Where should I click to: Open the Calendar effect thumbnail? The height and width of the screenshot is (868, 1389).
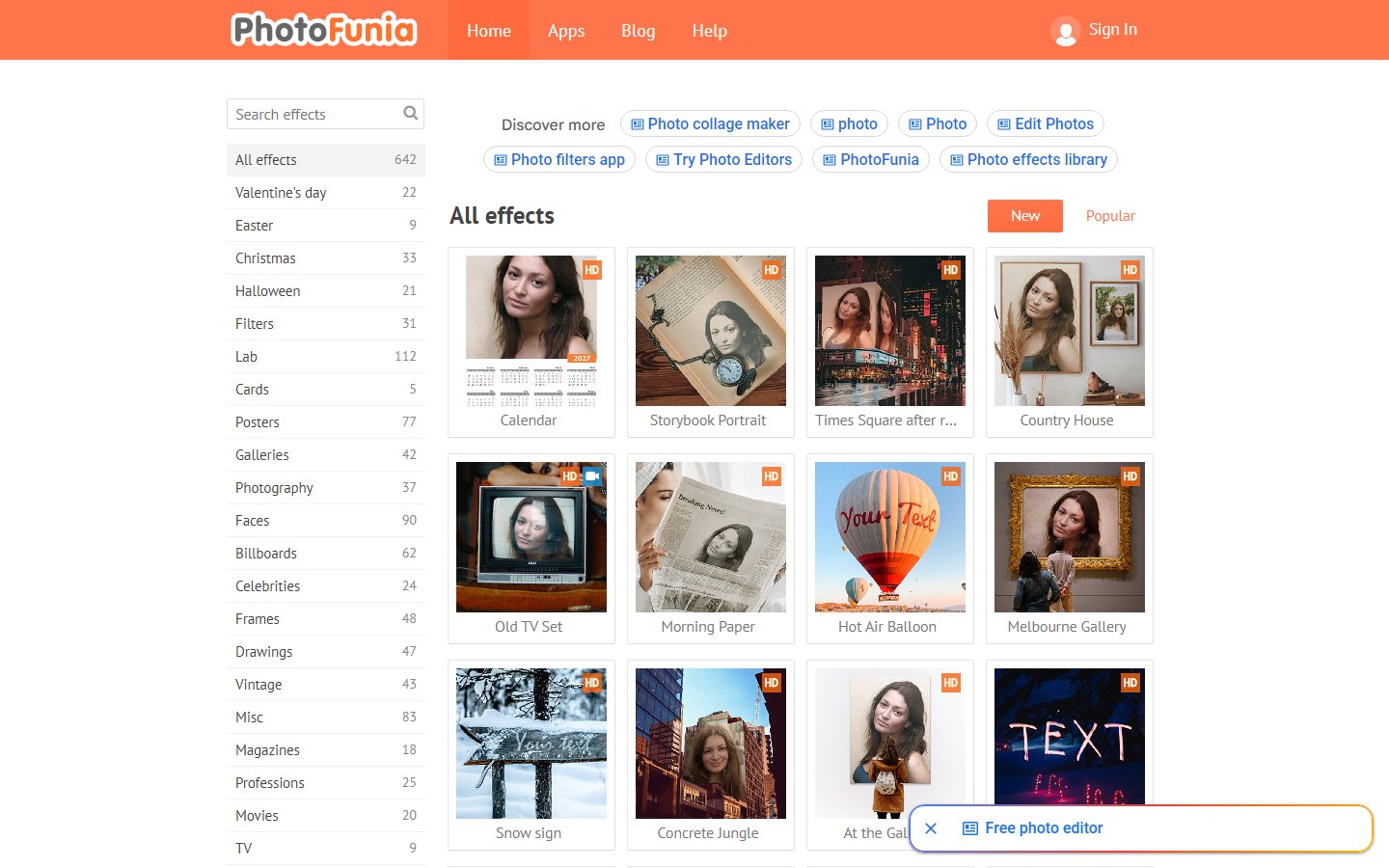(x=531, y=331)
